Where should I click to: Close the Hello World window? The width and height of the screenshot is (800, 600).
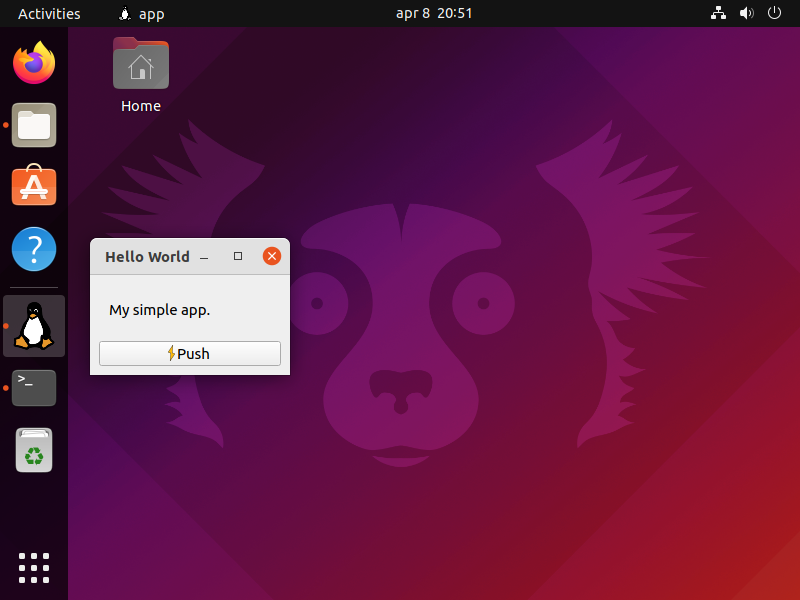point(272,256)
